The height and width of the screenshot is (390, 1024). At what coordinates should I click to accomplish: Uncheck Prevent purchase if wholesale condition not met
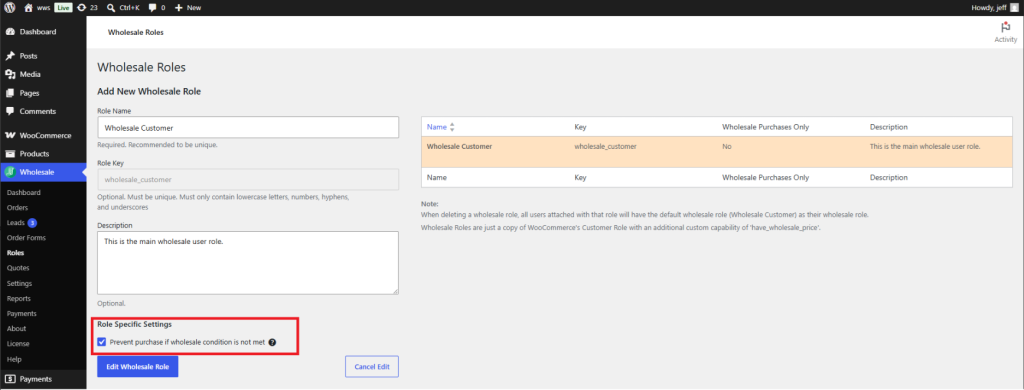[102, 342]
